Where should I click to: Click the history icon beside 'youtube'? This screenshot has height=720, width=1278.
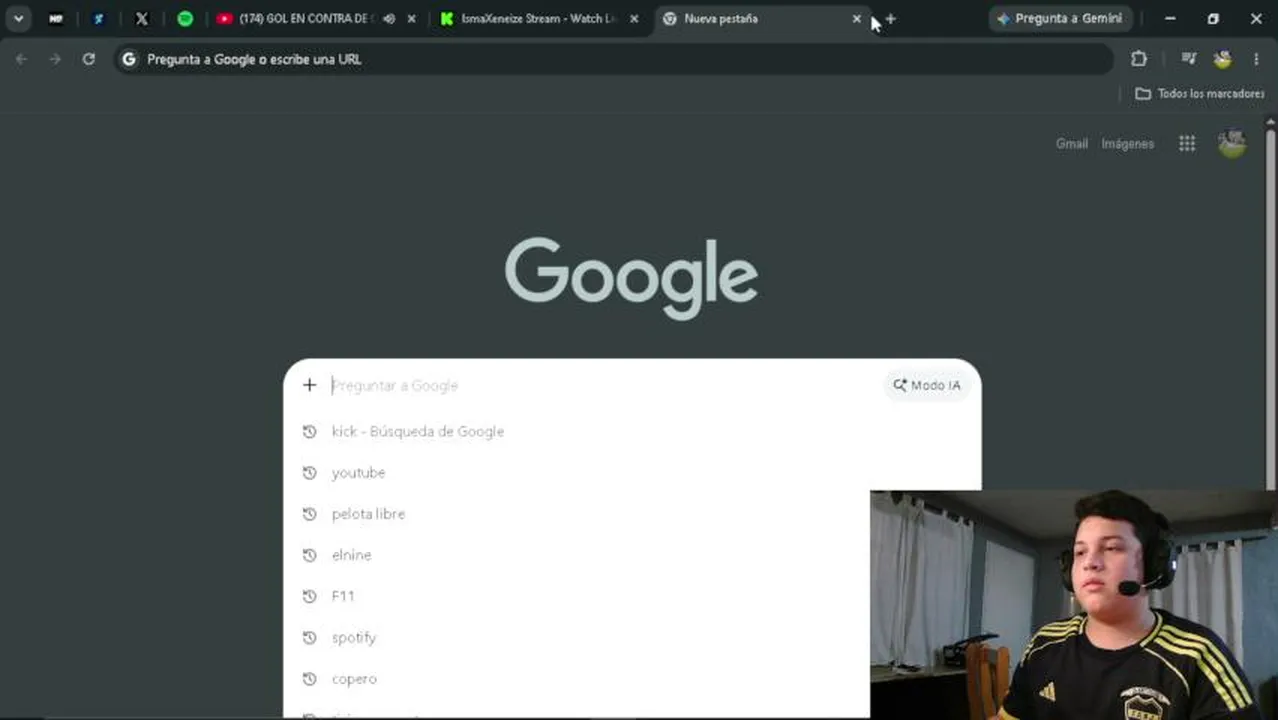(x=310, y=472)
